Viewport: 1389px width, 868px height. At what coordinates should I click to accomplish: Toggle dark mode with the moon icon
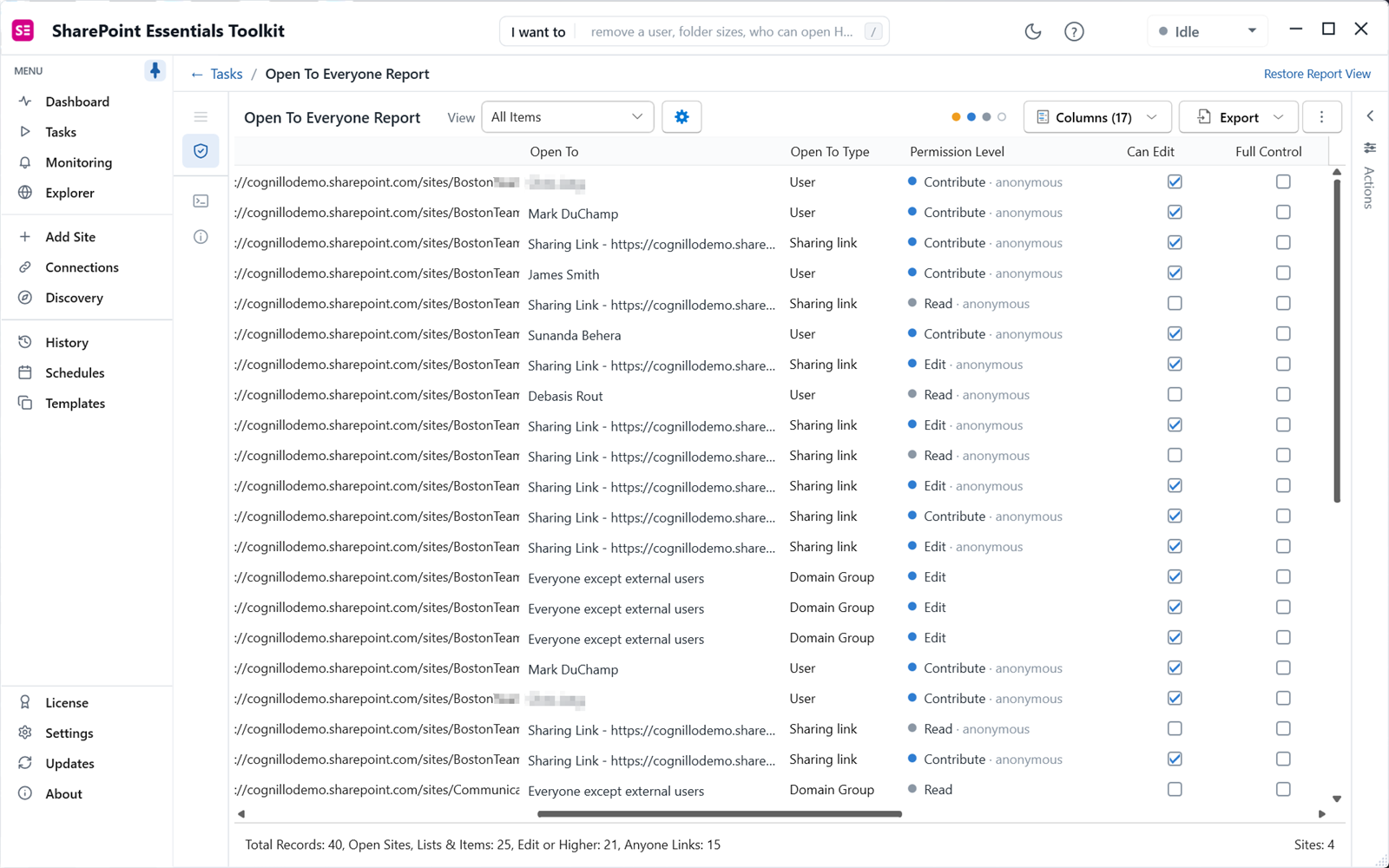(x=1032, y=31)
